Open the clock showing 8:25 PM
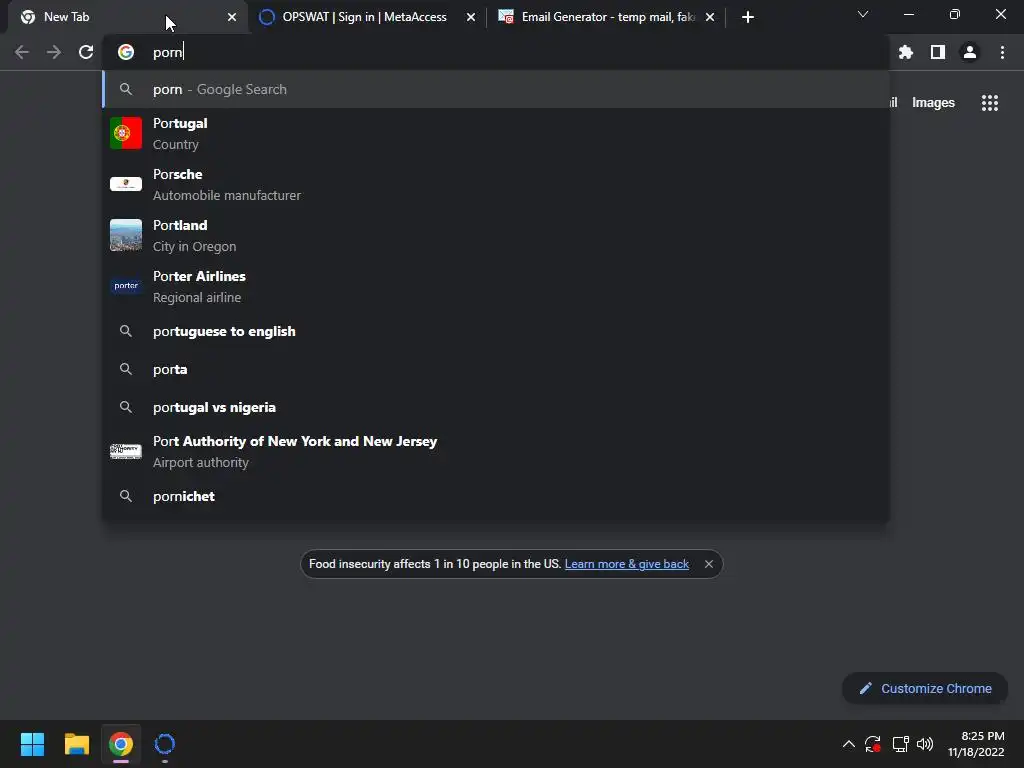The image size is (1024, 768). click(976, 744)
